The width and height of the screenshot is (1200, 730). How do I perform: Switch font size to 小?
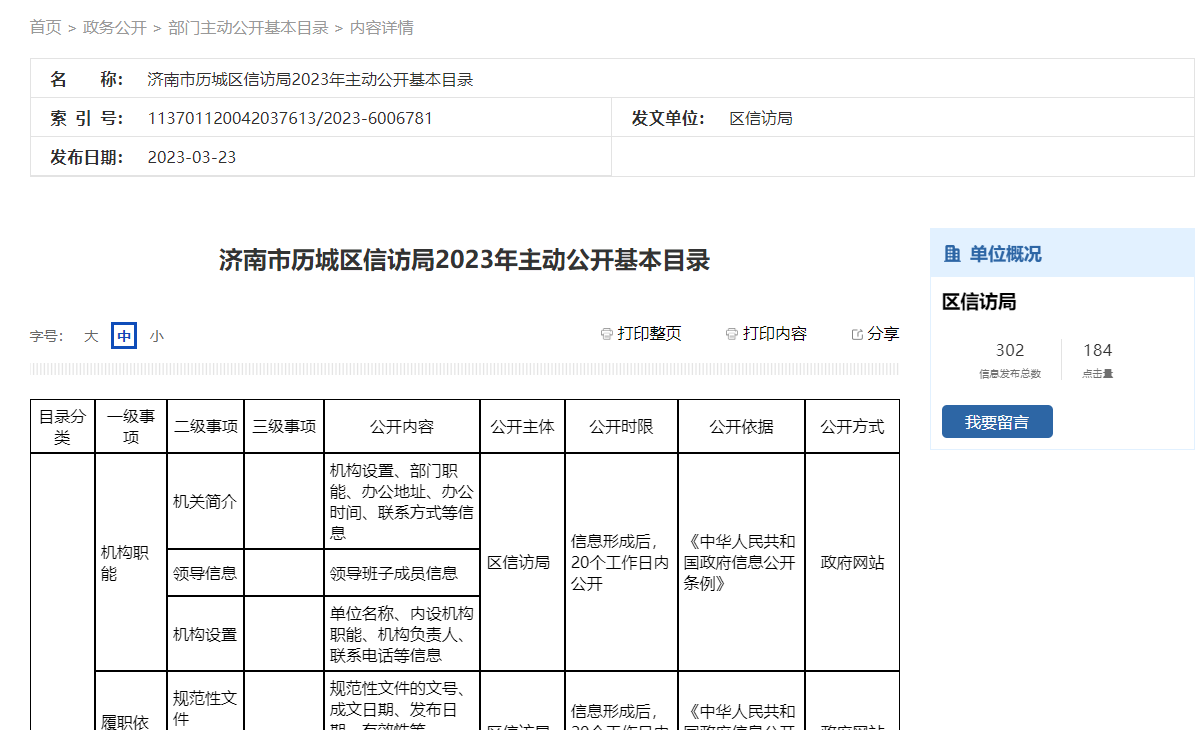(x=157, y=336)
